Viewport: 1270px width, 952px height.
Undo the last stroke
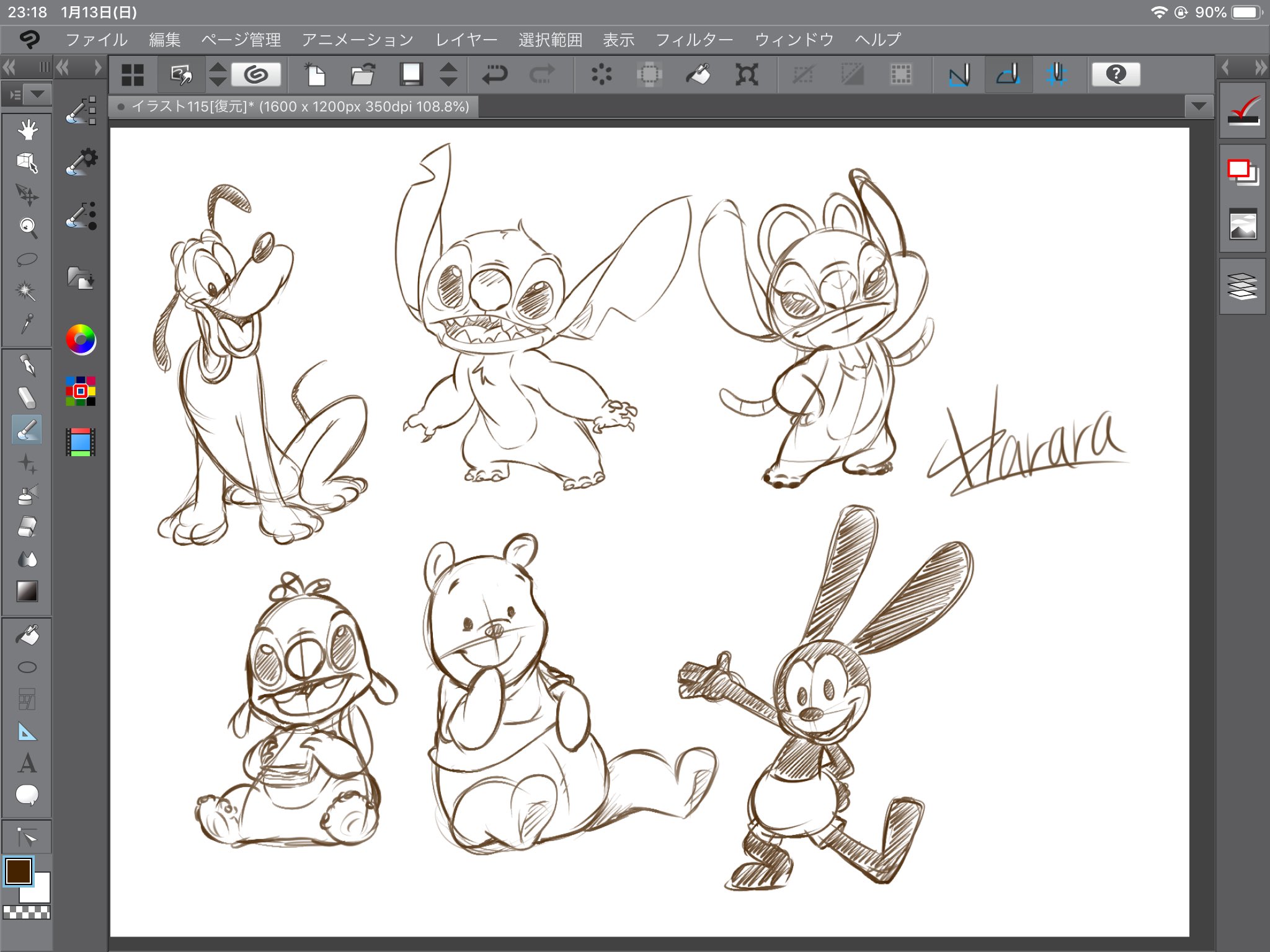(x=495, y=74)
